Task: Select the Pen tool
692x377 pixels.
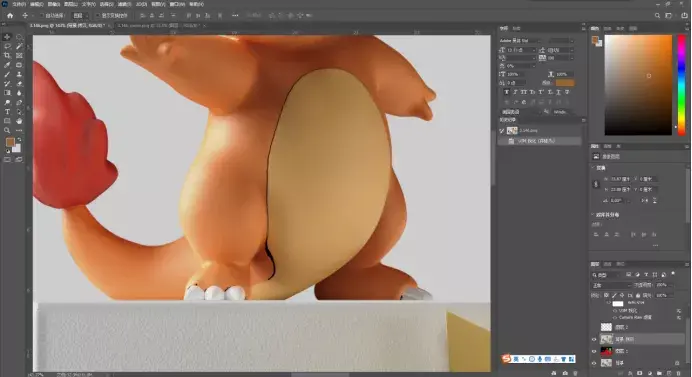Action: 19,102
